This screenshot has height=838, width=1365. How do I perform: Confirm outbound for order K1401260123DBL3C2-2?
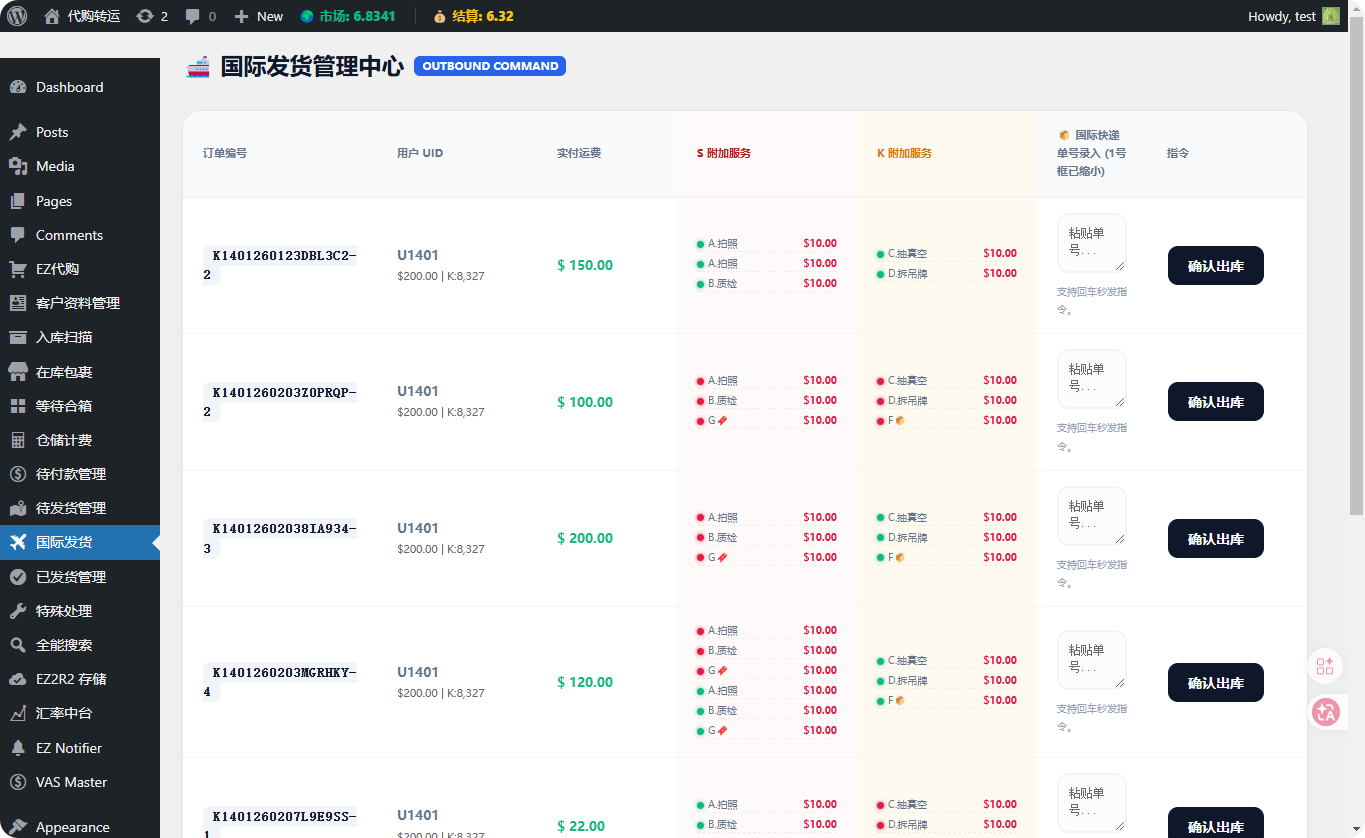tap(1215, 266)
